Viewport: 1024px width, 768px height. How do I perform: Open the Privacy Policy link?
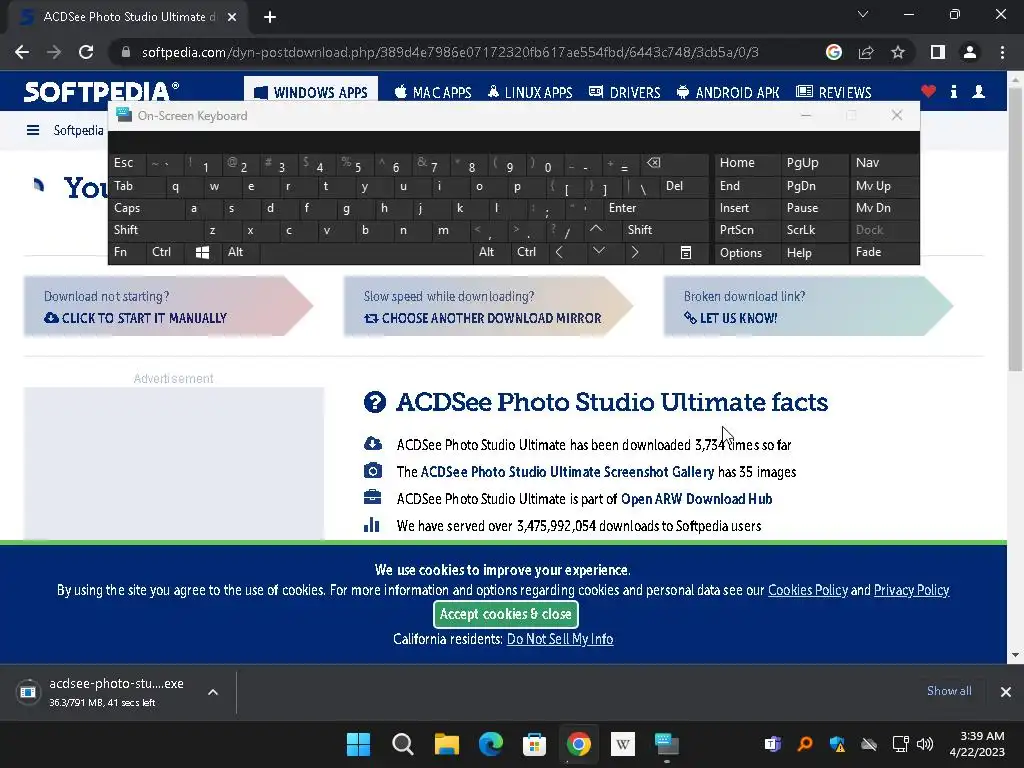(911, 590)
